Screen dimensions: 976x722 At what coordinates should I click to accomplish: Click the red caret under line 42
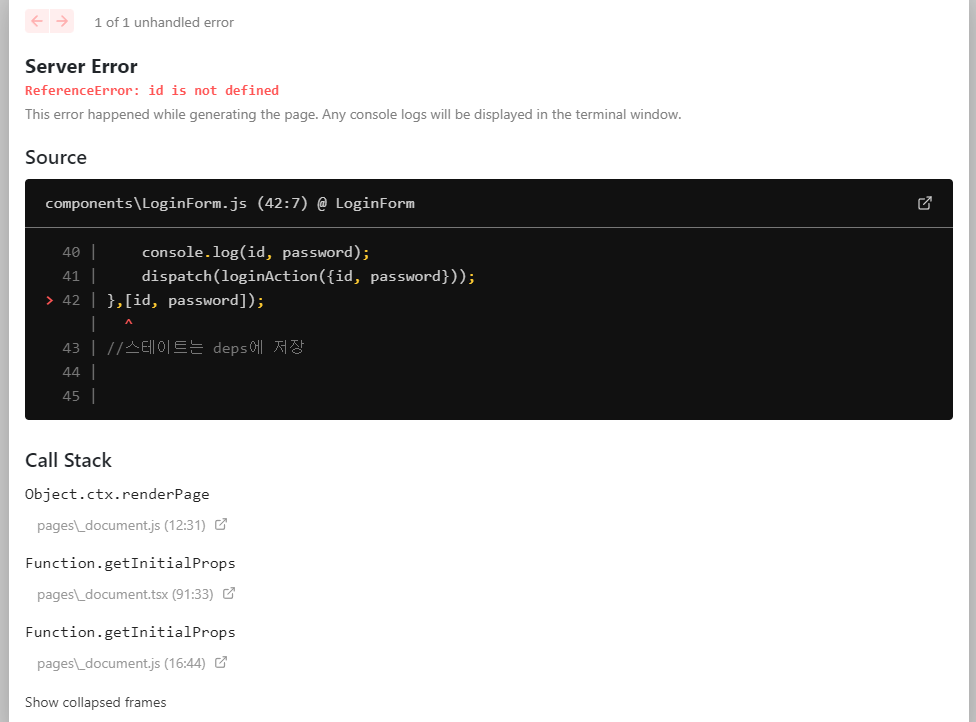pyautogui.click(x=128, y=323)
